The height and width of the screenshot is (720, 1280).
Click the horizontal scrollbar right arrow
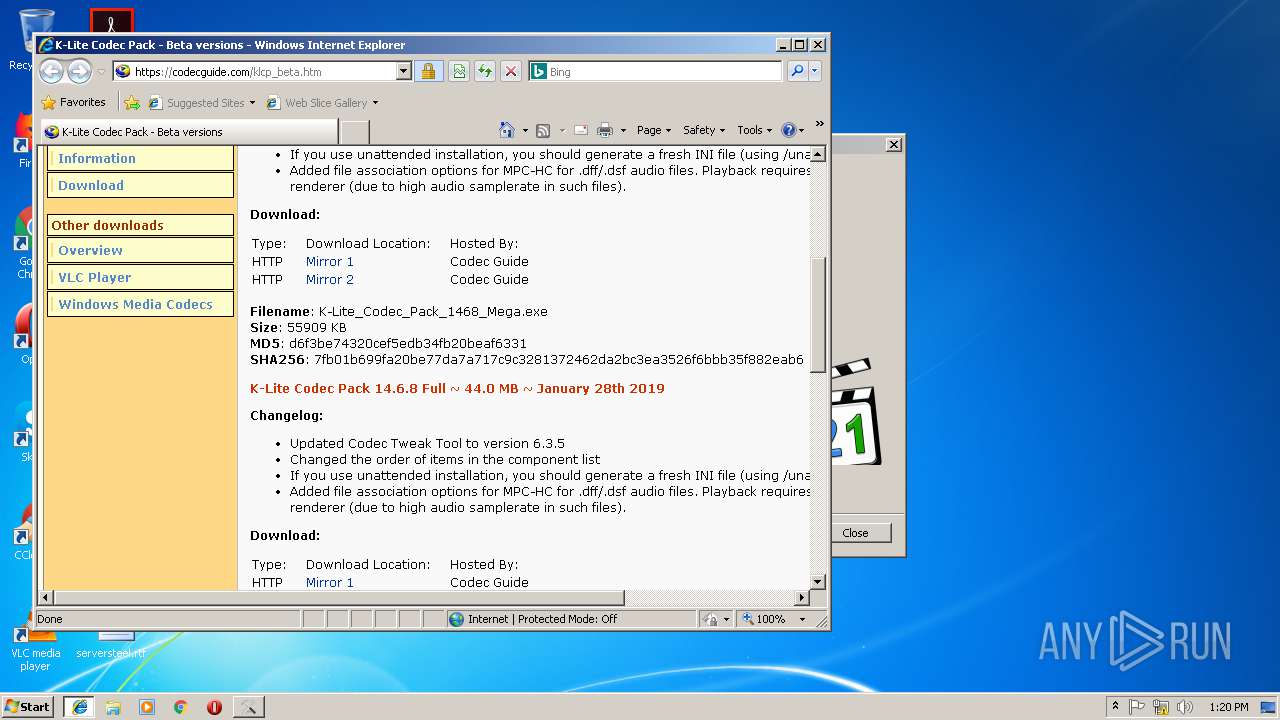[x=801, y=597]
